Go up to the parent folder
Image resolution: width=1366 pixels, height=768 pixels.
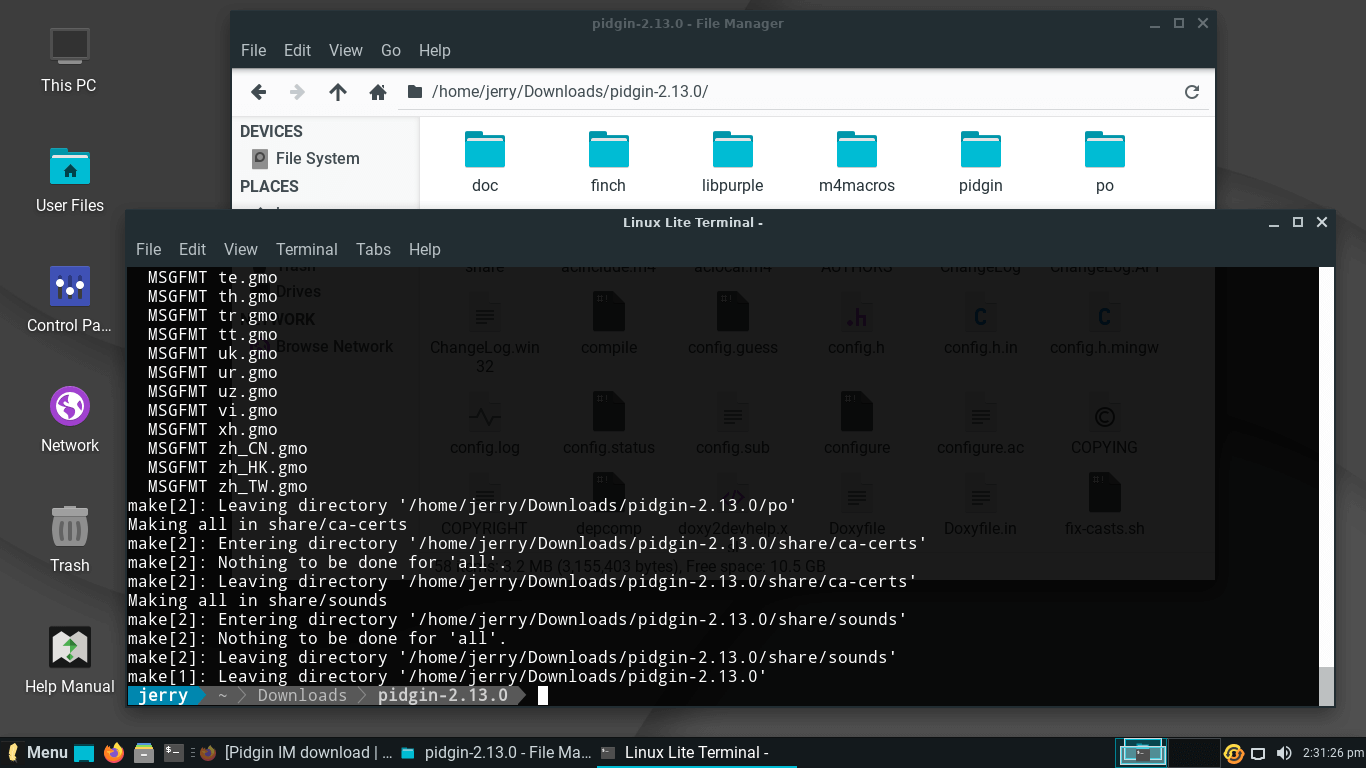tap(338, 92)
